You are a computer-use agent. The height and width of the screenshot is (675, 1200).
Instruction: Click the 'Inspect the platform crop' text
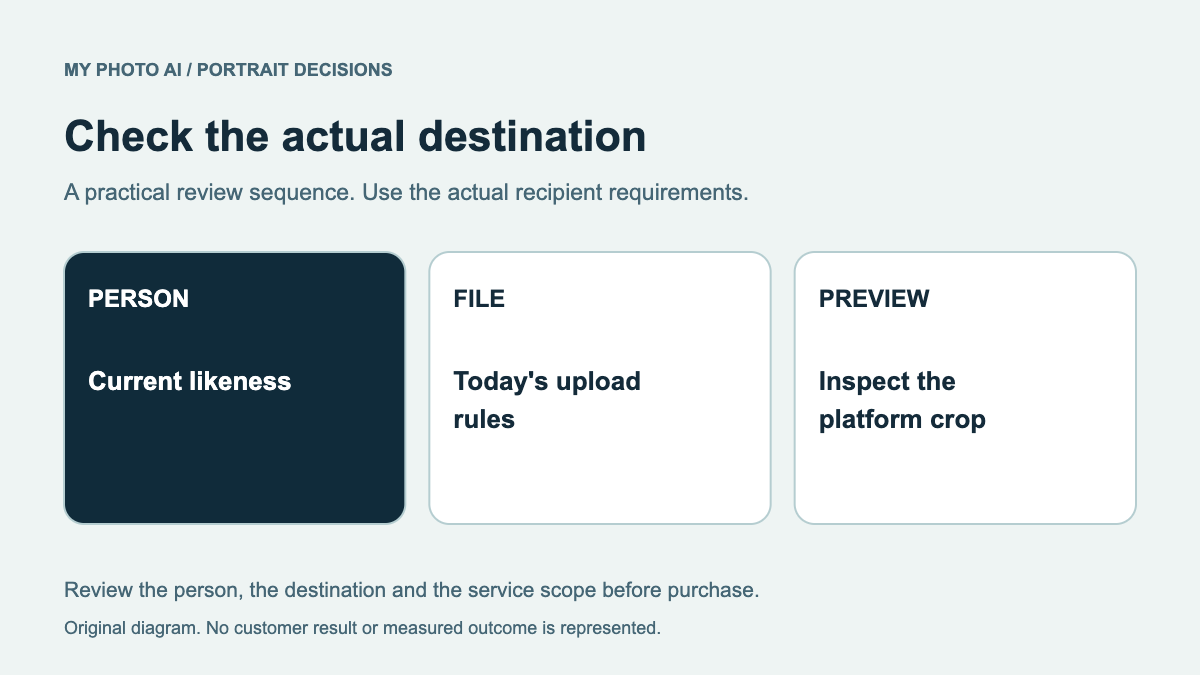[x=902, y=400]
